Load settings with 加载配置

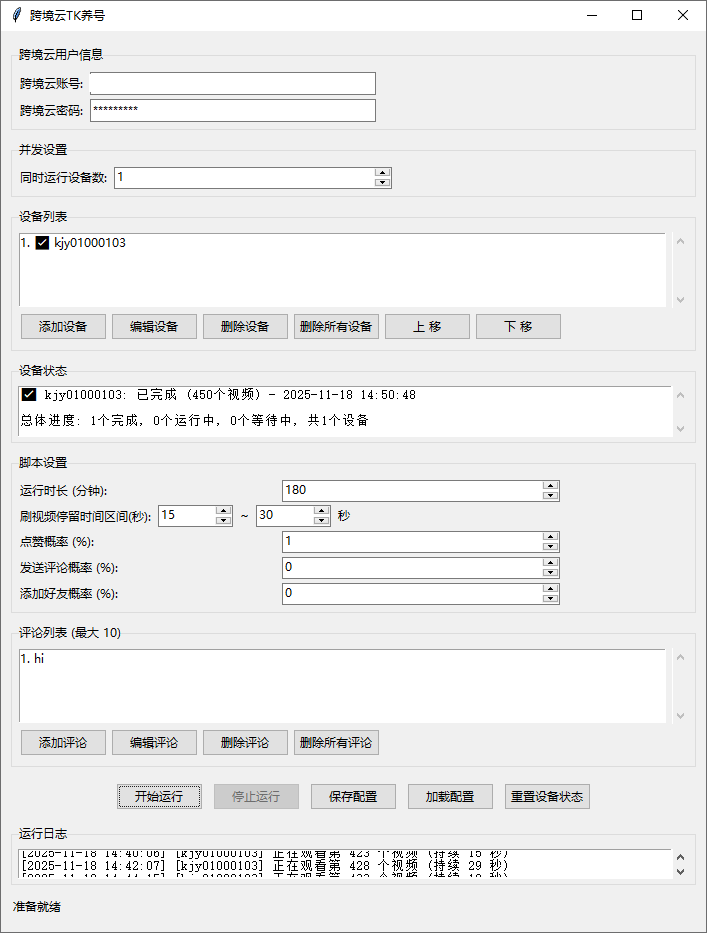450,797
